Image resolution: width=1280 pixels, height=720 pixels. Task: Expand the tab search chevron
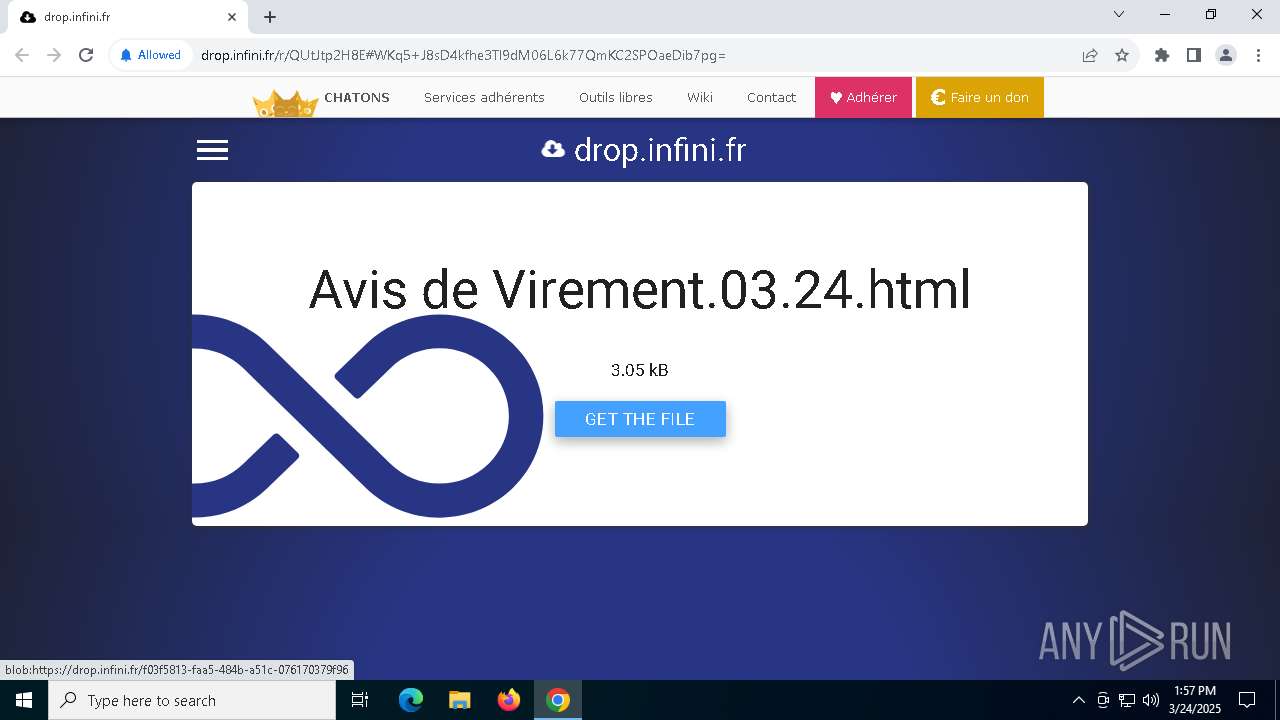click(1119, 15)
